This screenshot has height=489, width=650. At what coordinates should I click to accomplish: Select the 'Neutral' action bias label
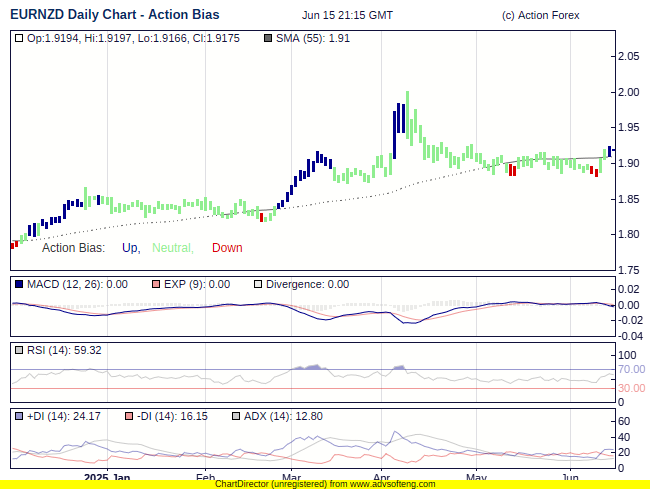172,248
